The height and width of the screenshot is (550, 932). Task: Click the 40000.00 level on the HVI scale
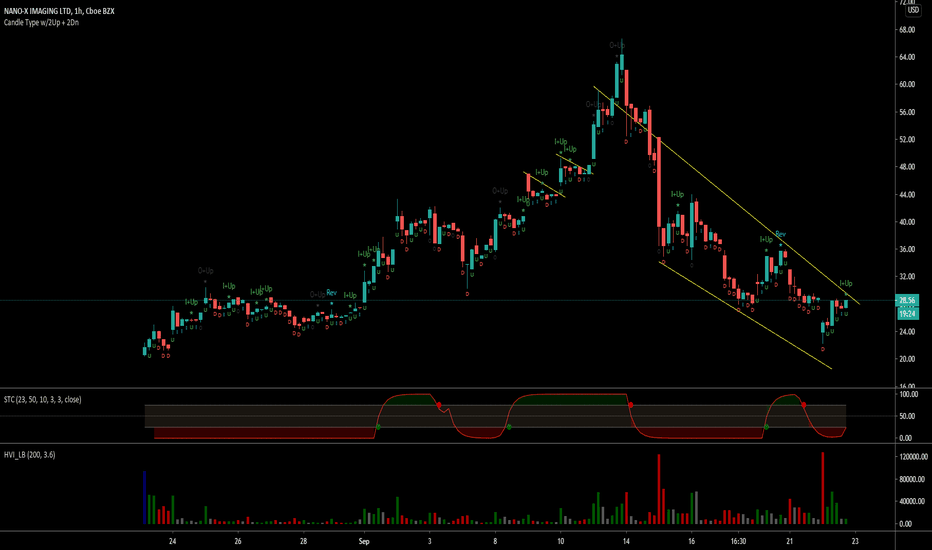coord(912,502)
